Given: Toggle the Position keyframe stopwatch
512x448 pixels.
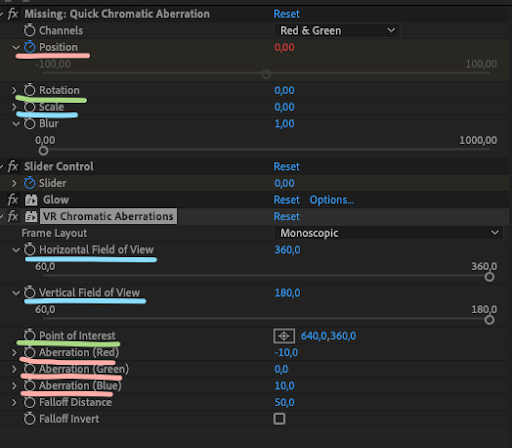Looking at the screenshot, I should pos(29,47).
